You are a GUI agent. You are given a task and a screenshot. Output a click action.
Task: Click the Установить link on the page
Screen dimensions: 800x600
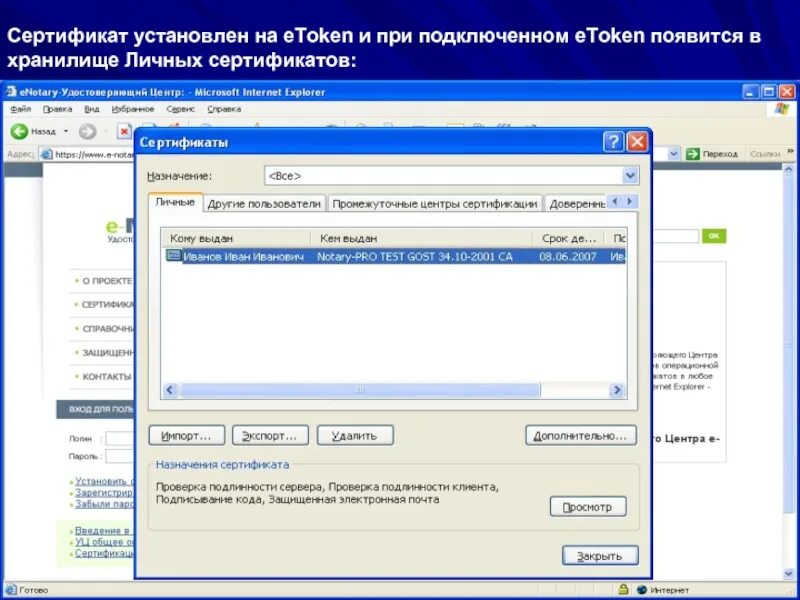(104, 481)
